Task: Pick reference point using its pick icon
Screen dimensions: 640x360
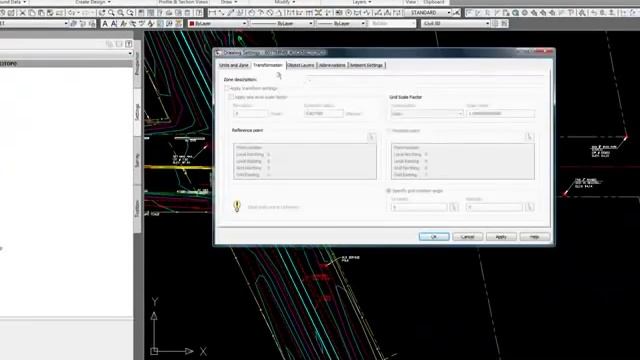Action: pos(371,137)
